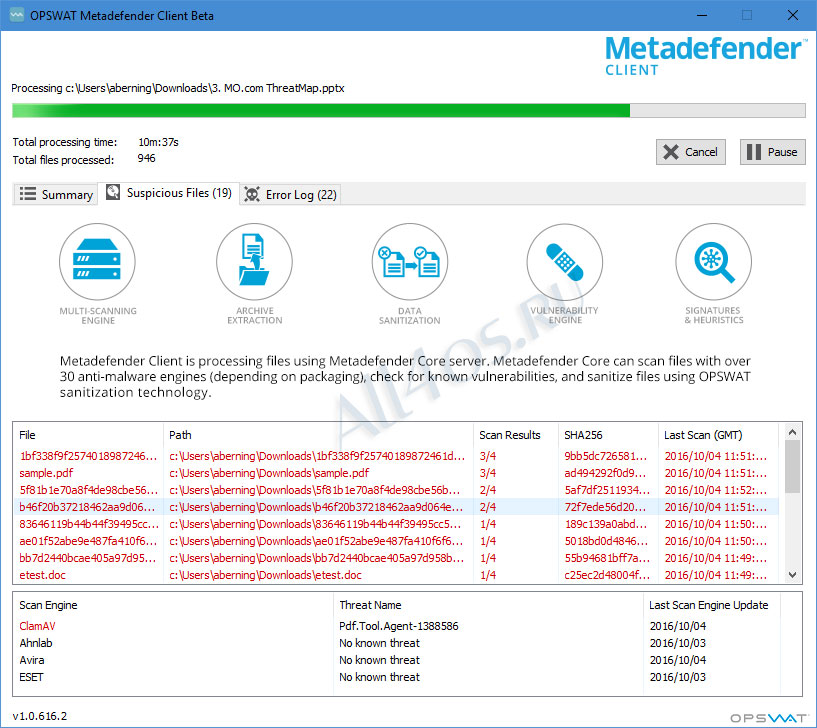Click the skull icon on Error Log tab
The height and width of the screenshot is (728, 817).
click(252, 194)
